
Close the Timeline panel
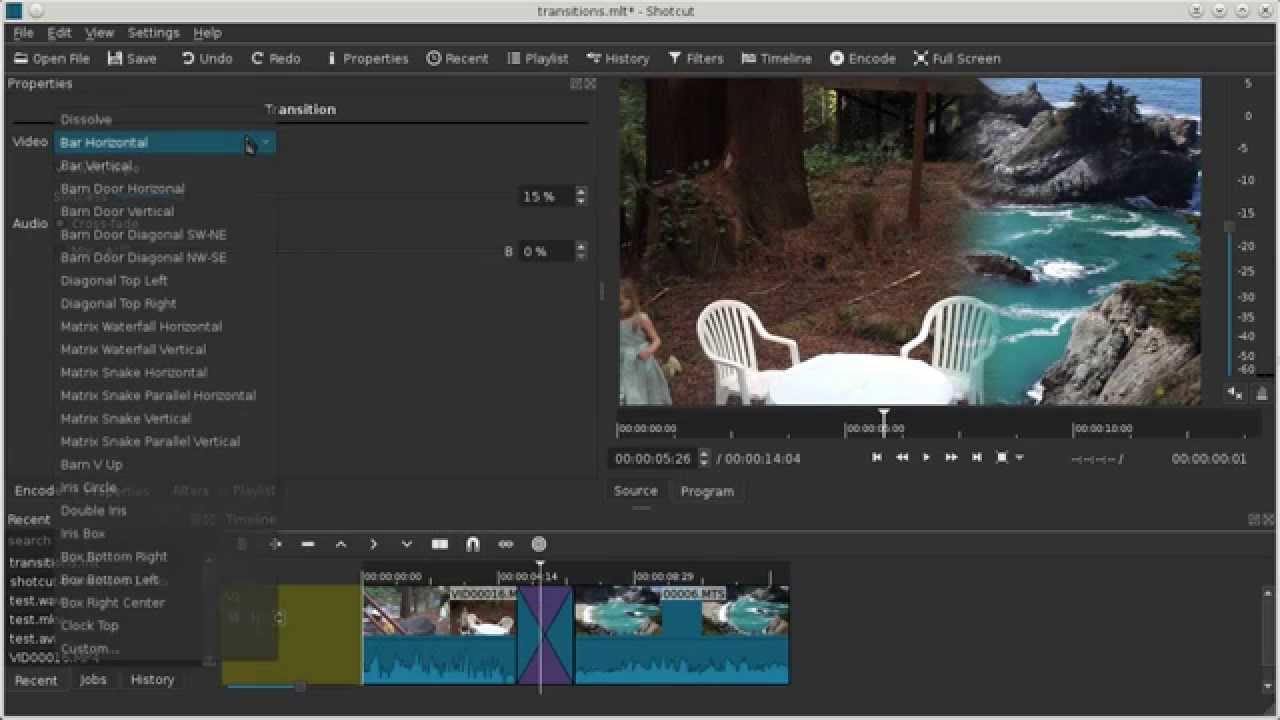1267,519
